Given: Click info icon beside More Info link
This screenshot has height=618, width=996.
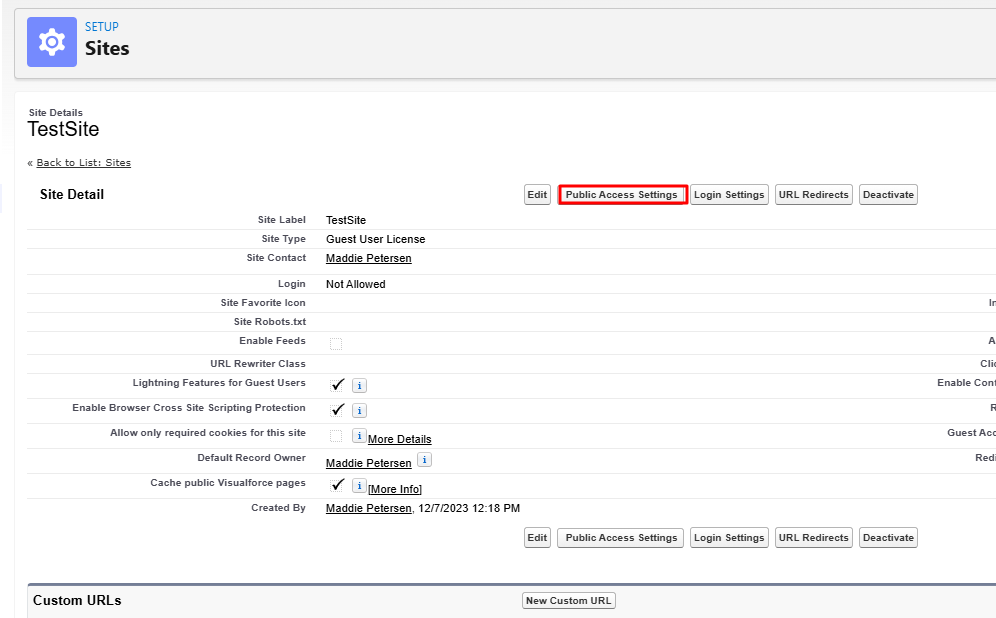Looking at the screenshot, I should (x=359, y=486).
